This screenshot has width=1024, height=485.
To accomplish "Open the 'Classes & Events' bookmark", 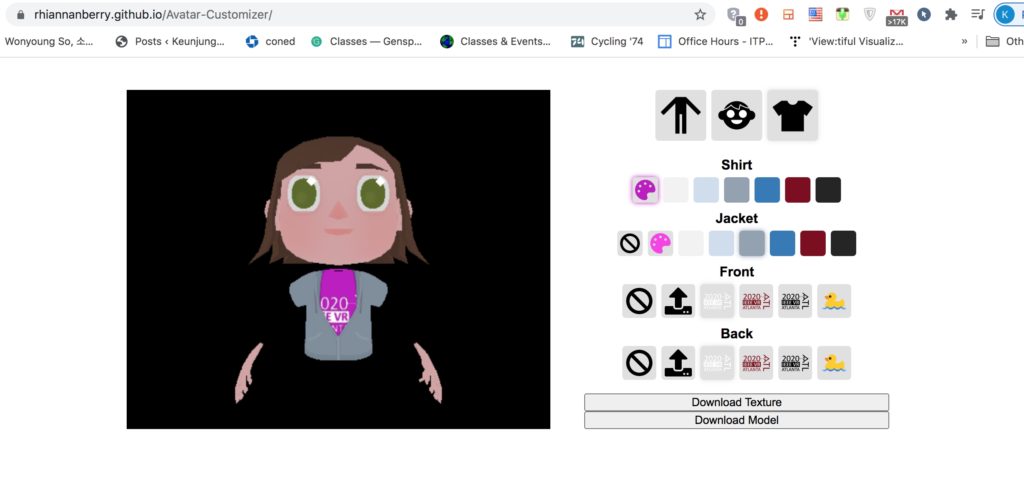I will click(x=496, y=41).
